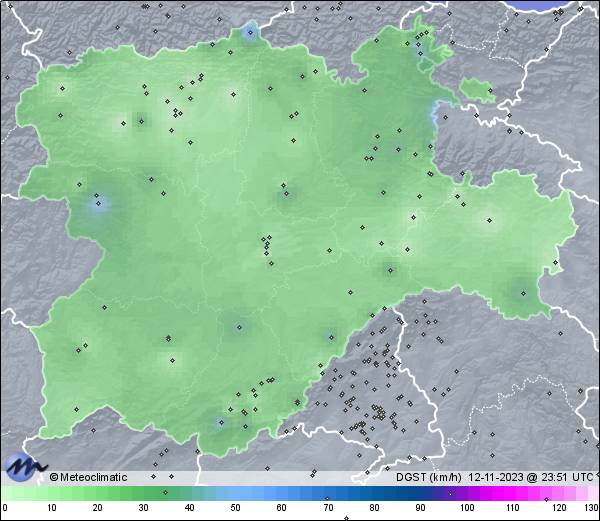The width and height of the screenshot is (600, 521).
Task: Click the 12-11-2023 date text
Action: click(x=496, y=477)
